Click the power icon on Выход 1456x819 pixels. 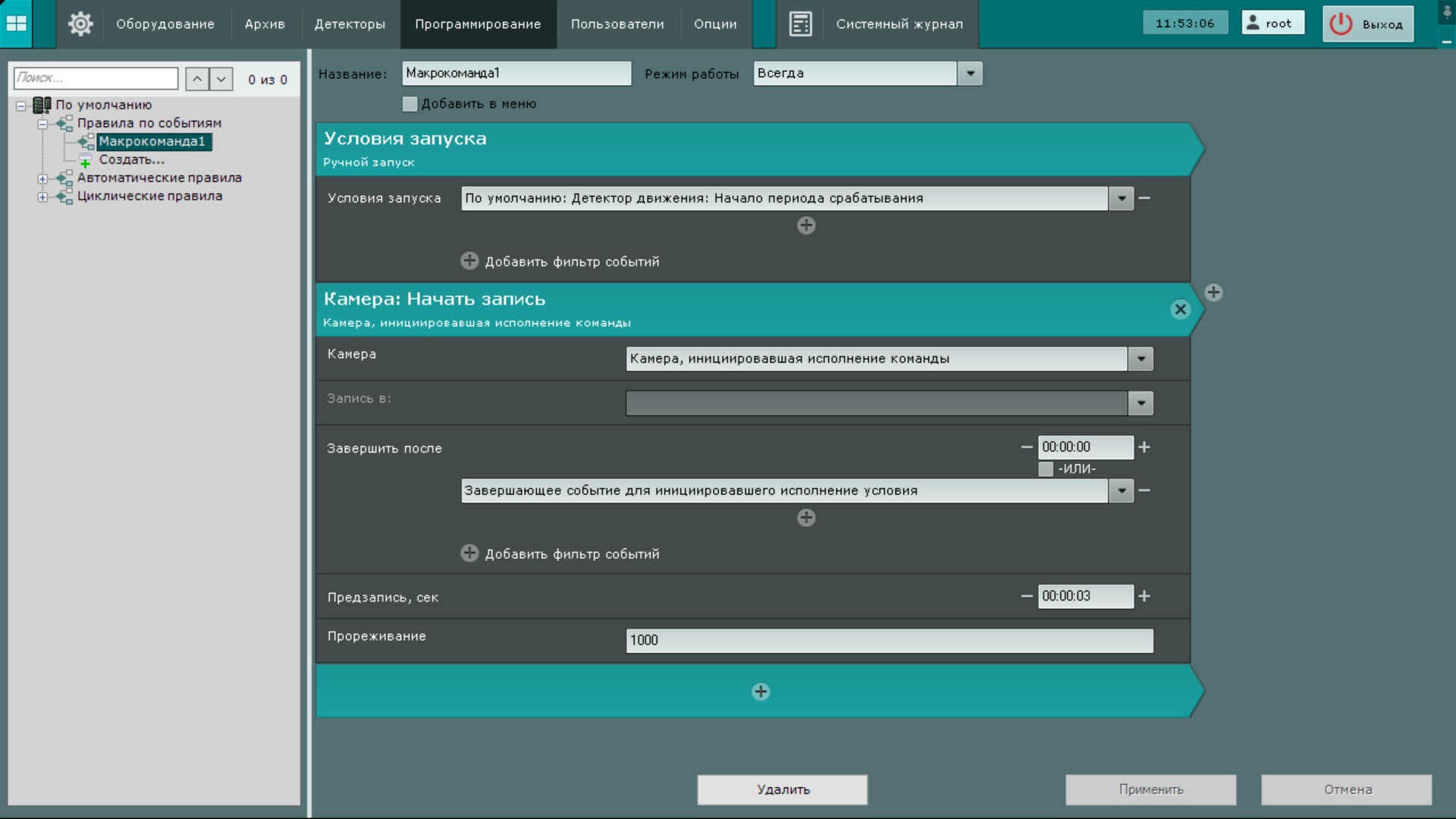[x=1341, y=24]
